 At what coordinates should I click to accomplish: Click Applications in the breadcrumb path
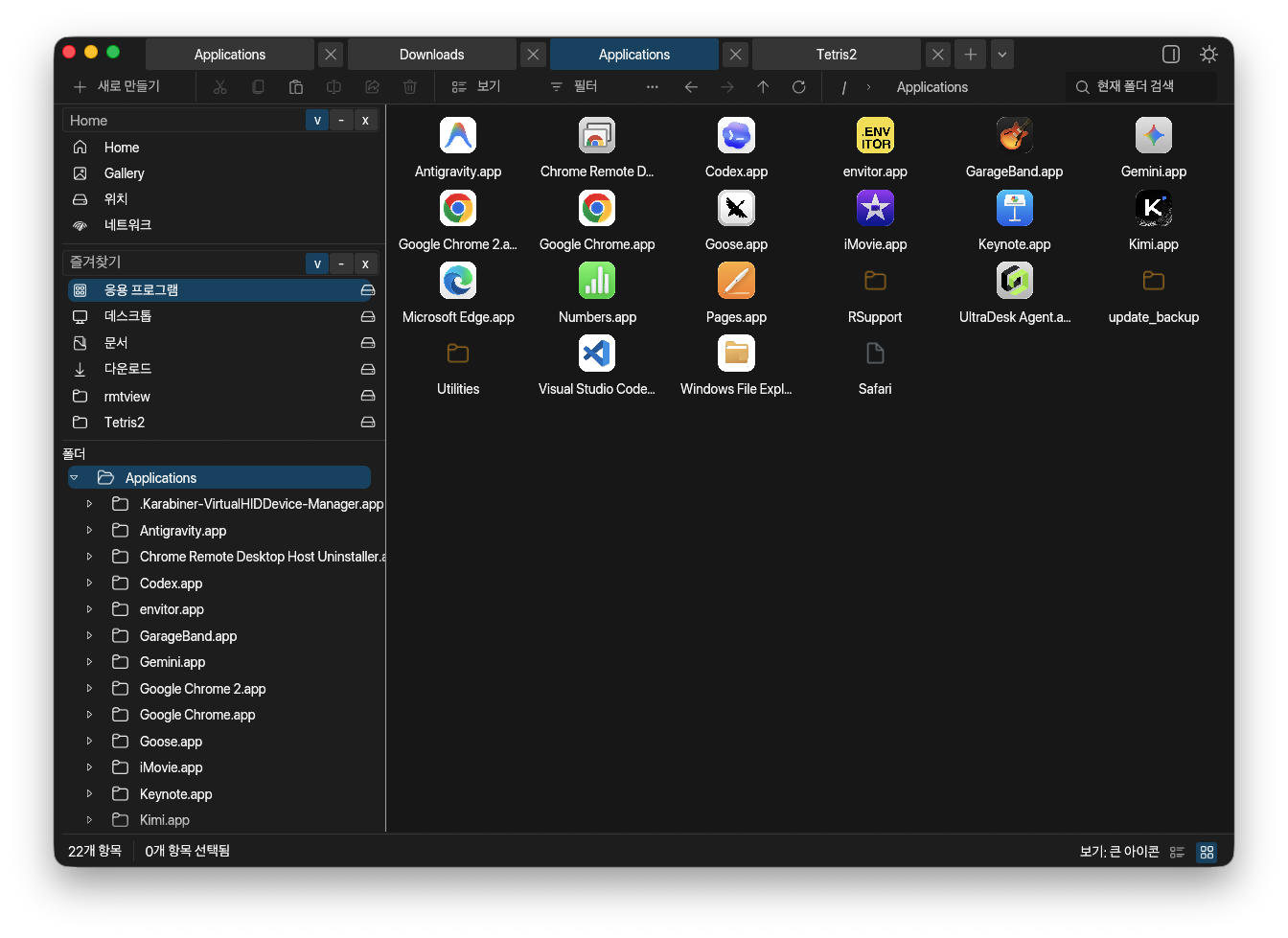(x=931, y=87)
